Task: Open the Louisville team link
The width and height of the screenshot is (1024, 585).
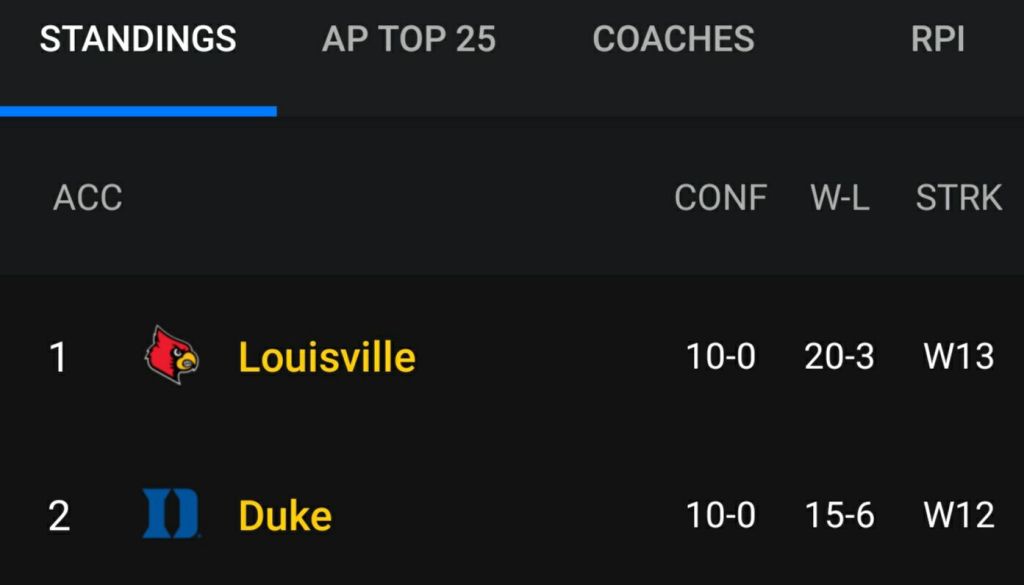Action: pyautogui.click(x=327, y=357)
